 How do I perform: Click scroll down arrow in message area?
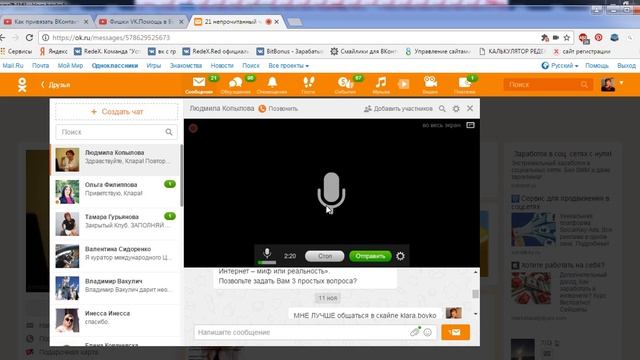476,314
